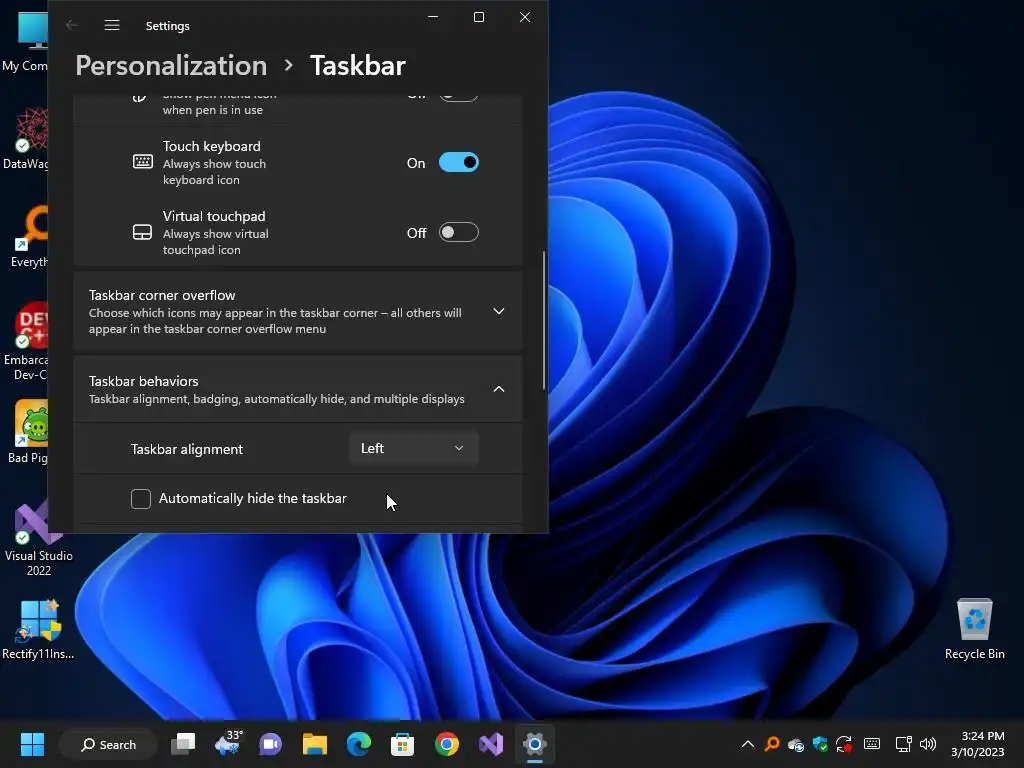Check Automatically hide the taskbar
1024x768 pixels.
click(140, 498)
